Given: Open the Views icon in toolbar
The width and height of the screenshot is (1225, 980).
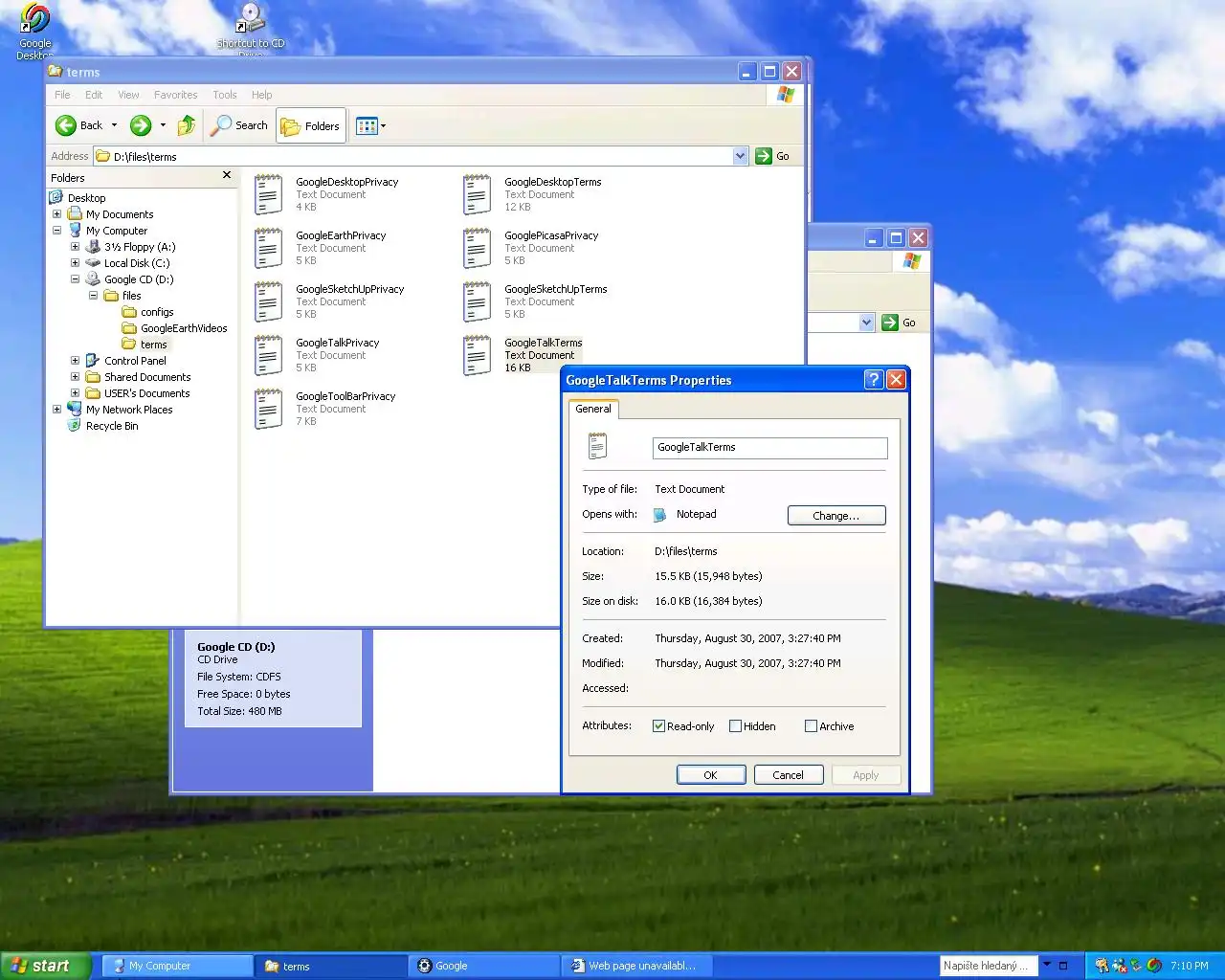Looking at the screenshot, I should coord(367,125).
